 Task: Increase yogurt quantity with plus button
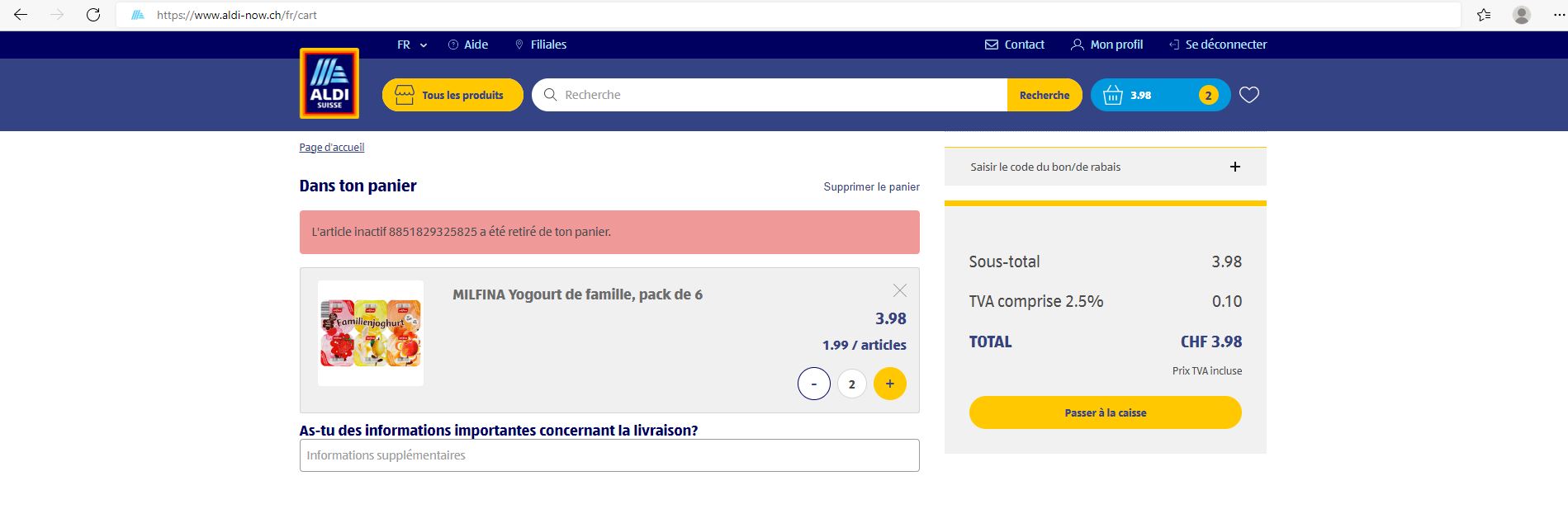click(x=889, y=383)
